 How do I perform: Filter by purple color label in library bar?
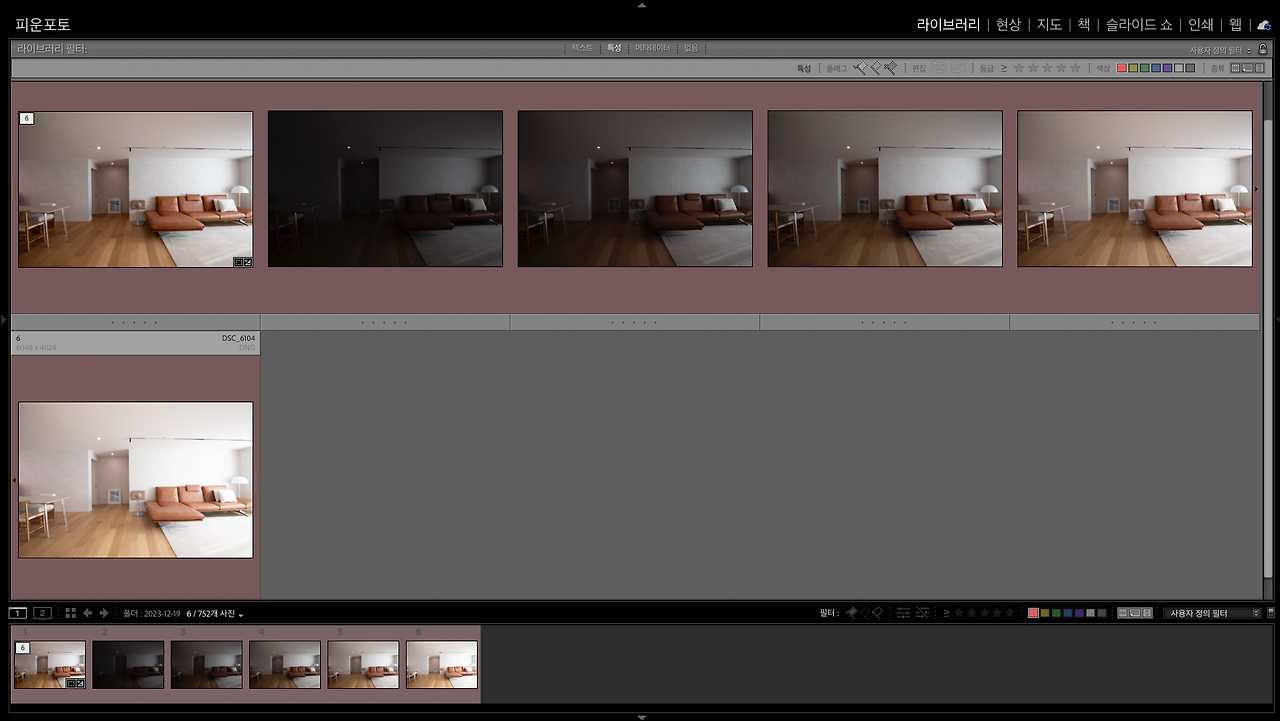pos(1167,68)
